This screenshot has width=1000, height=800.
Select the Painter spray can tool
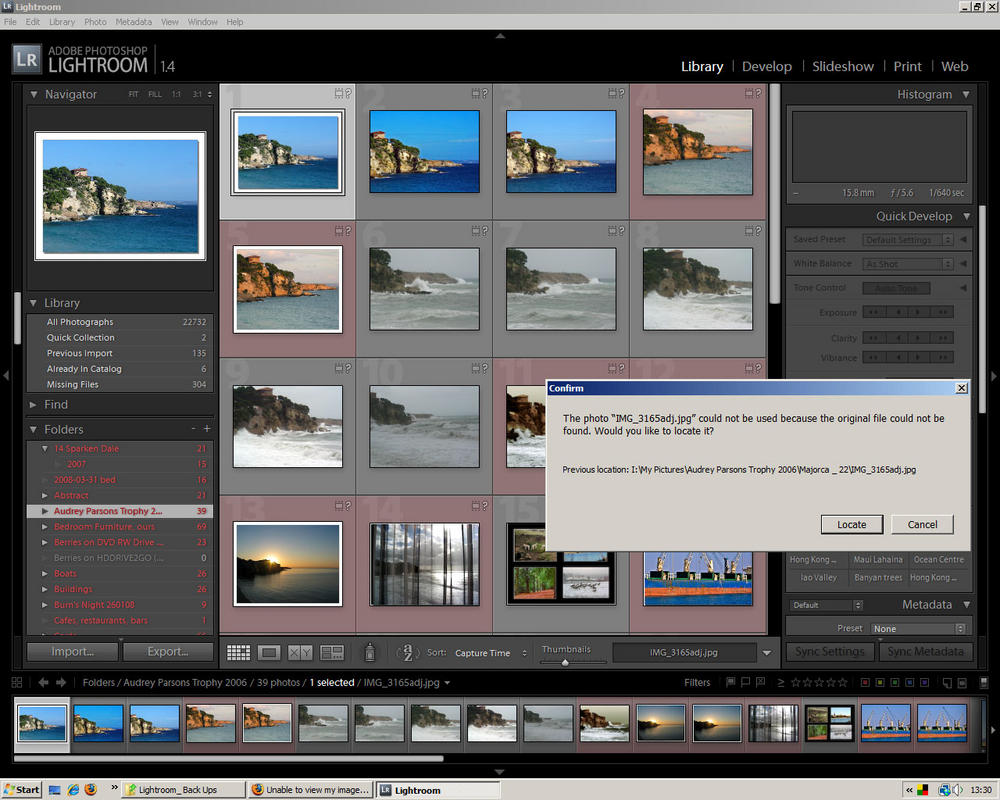click(x=369, y=653)
